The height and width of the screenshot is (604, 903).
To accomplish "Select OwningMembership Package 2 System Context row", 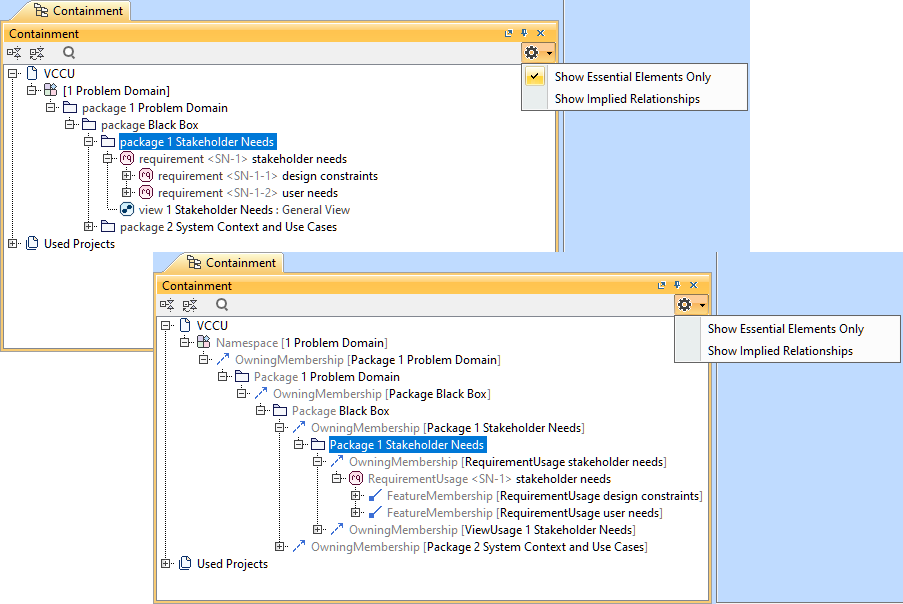I will (x=478, y=547).
